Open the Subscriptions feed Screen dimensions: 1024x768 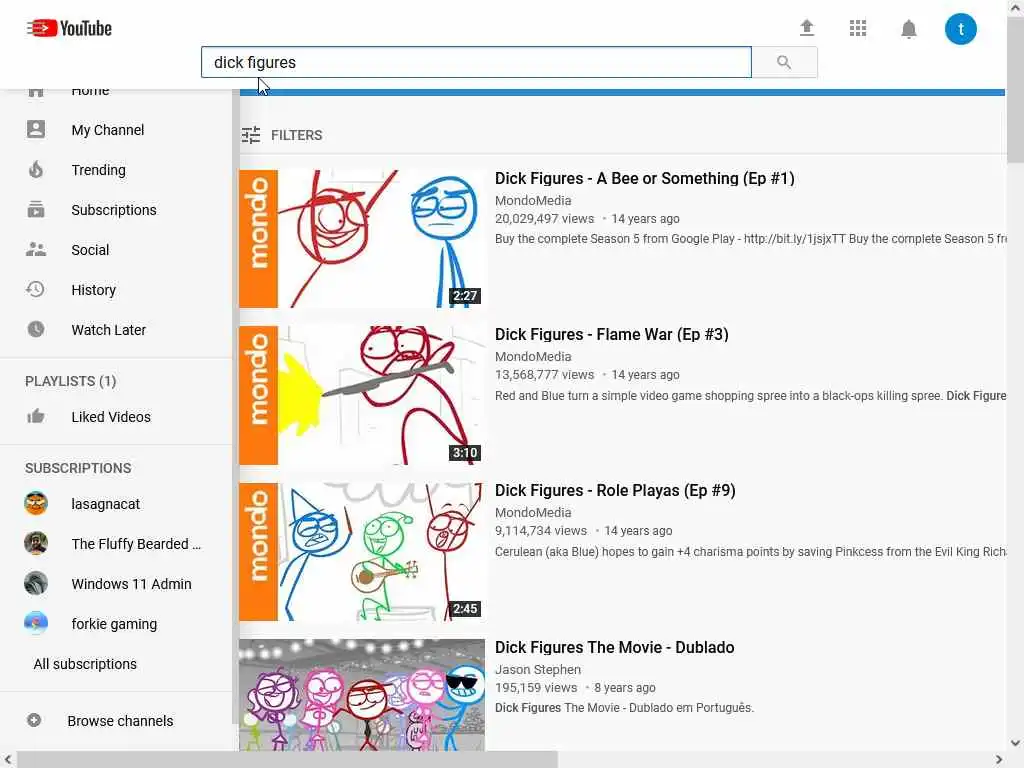(x=114, y=210)
